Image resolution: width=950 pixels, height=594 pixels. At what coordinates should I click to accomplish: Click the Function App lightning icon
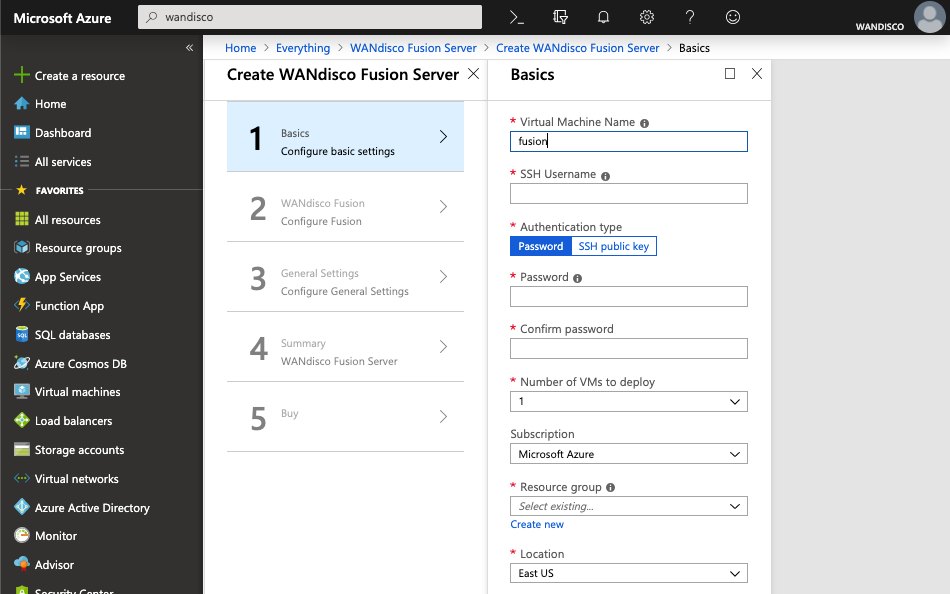pos(21,305)
